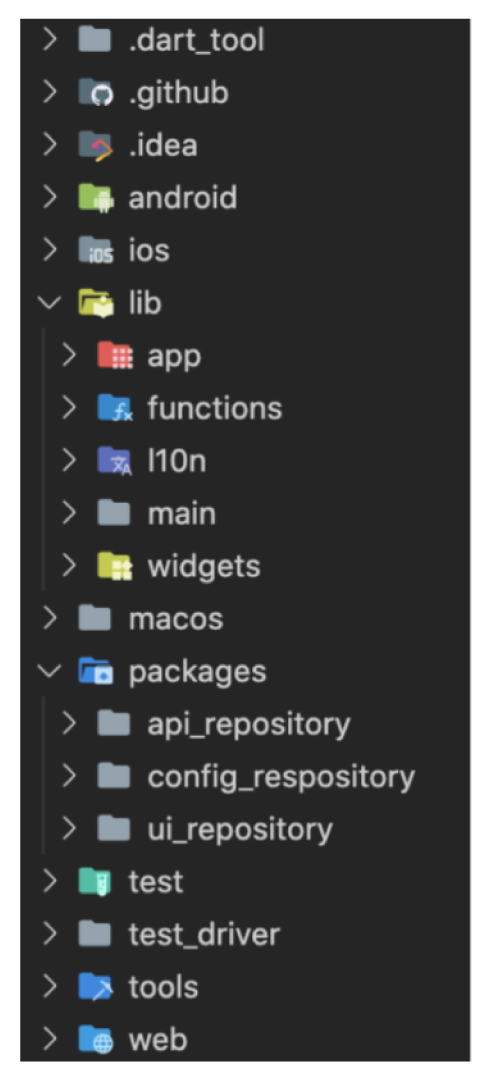
Task: Click the teal test folder icon
Action: [95, 882]
